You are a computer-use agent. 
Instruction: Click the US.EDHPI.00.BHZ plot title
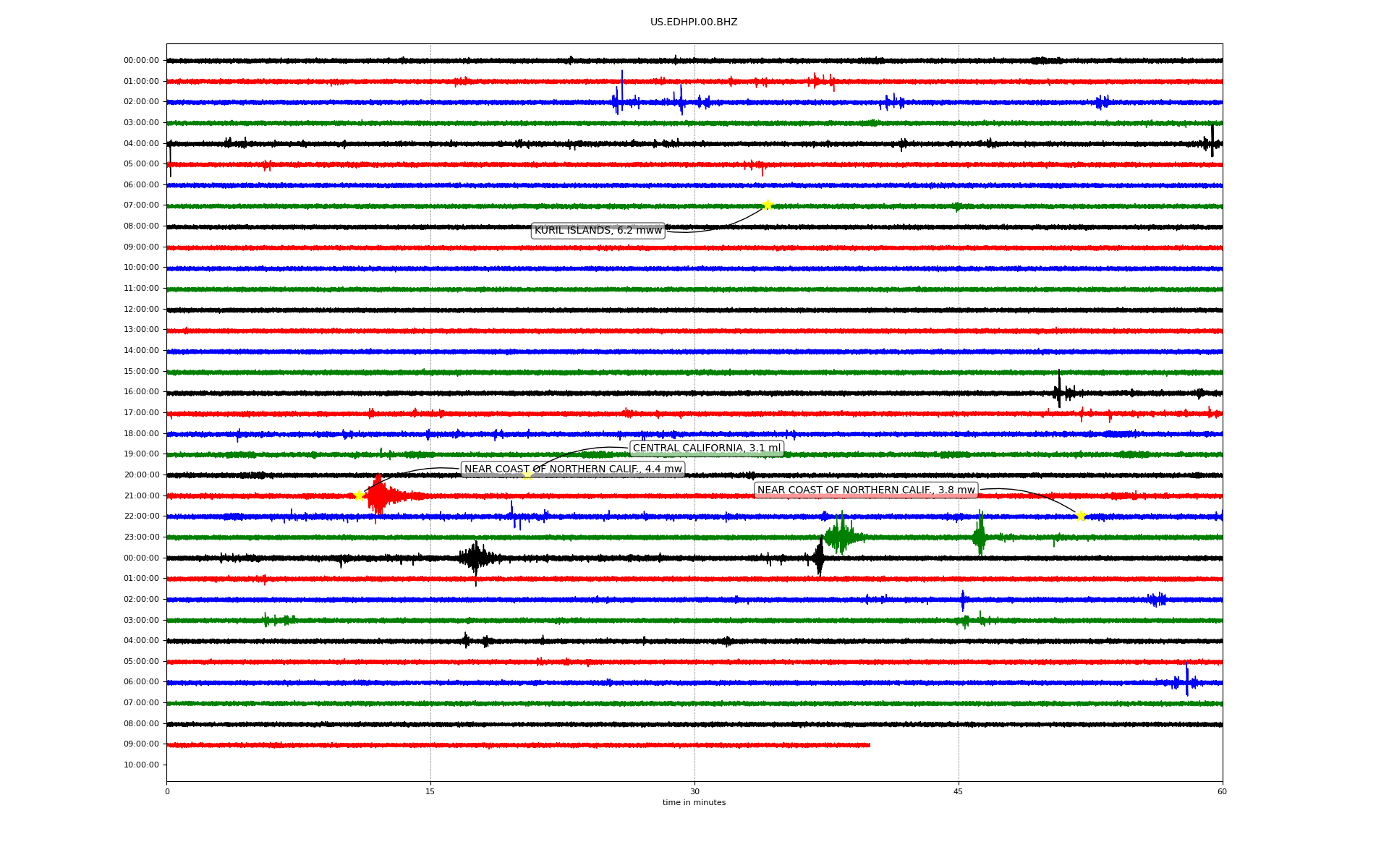694,22
